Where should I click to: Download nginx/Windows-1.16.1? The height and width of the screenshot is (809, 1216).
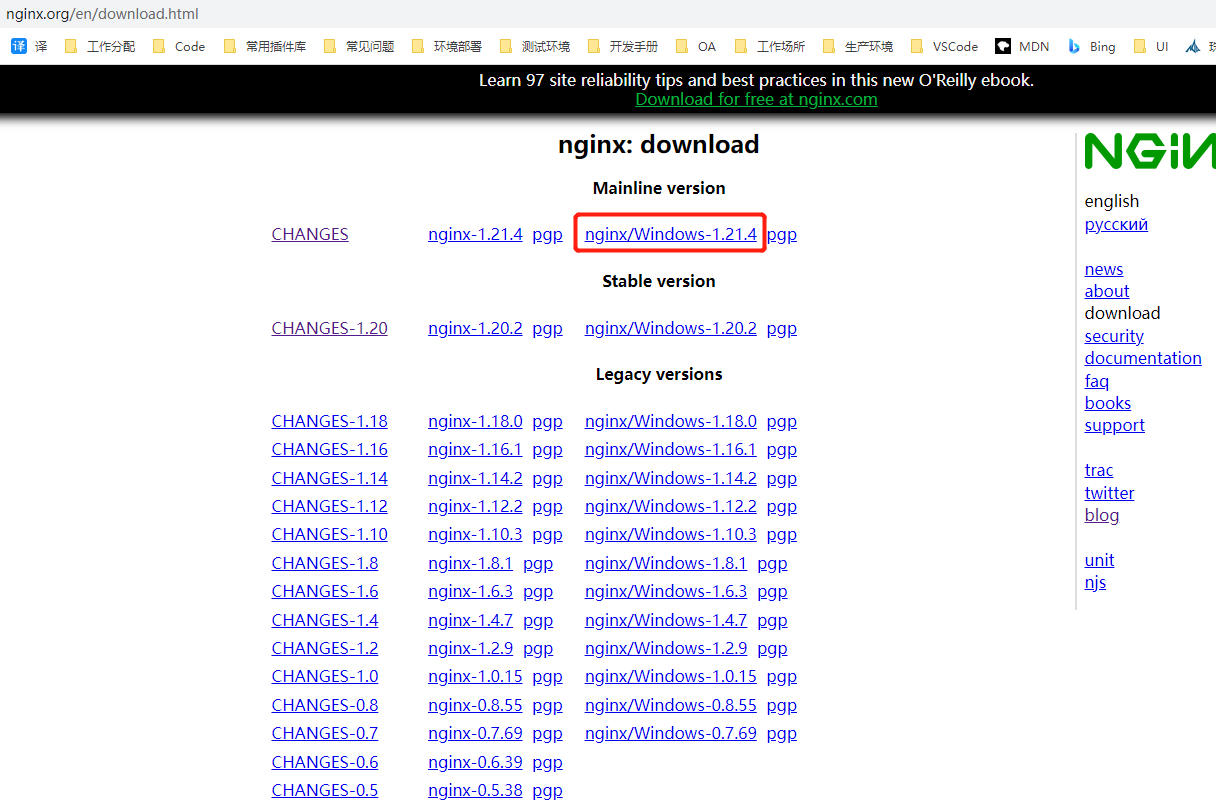tap(671, 449)
